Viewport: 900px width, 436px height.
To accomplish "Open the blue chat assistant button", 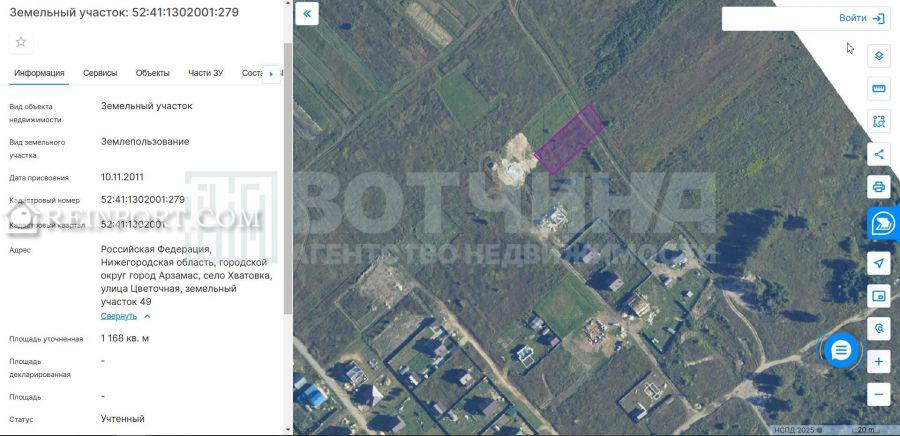I will coord(882,224).
